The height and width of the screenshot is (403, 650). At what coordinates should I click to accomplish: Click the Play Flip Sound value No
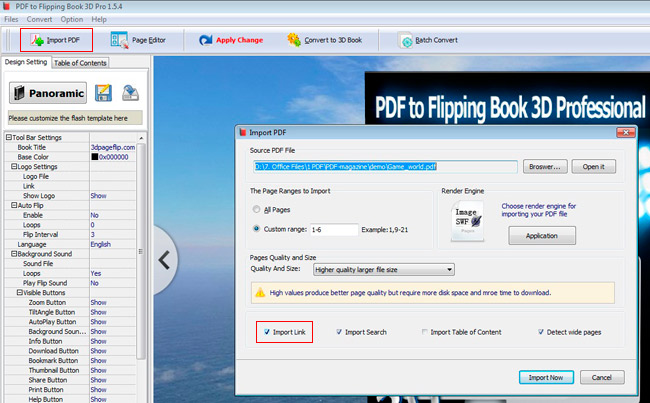coord(95,283)
